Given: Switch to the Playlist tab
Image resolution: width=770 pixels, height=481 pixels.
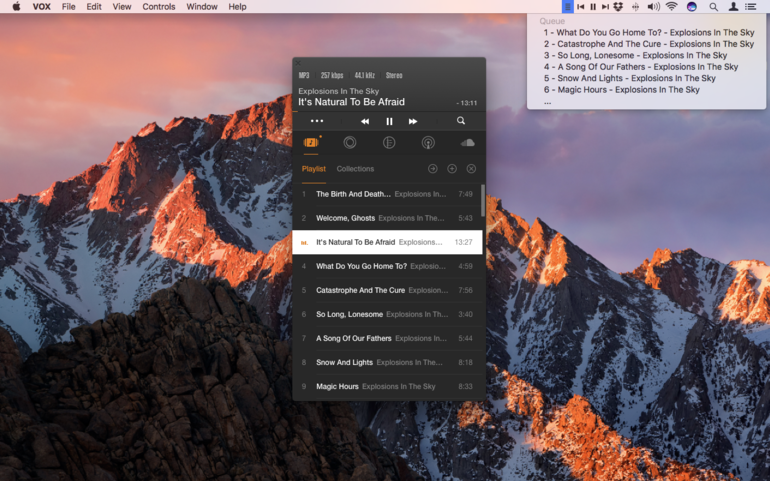Looking at the screenshot, I should pos(314,169).
